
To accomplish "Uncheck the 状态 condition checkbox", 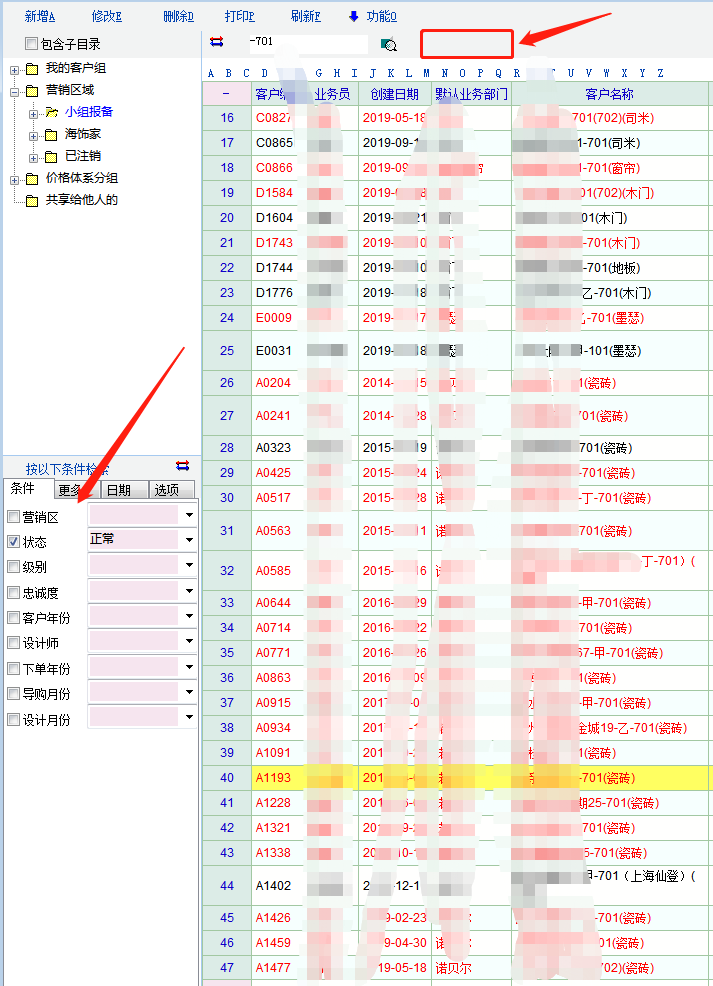I will click(13, 541).
